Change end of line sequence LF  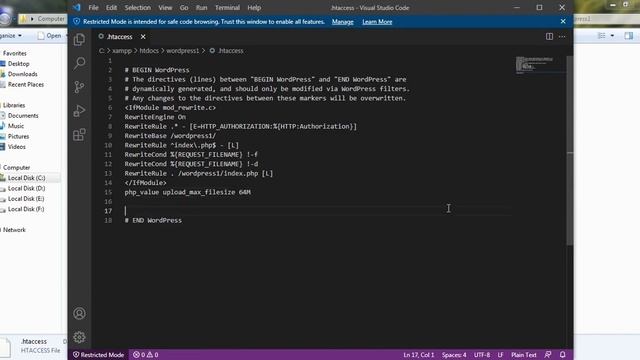point(500,355)
